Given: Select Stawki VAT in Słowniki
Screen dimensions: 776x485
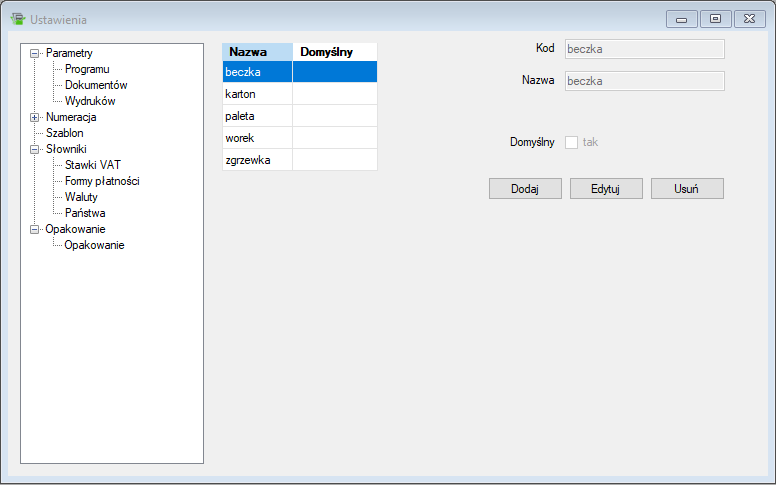Looking at the screenshot, I should point(93,165).
